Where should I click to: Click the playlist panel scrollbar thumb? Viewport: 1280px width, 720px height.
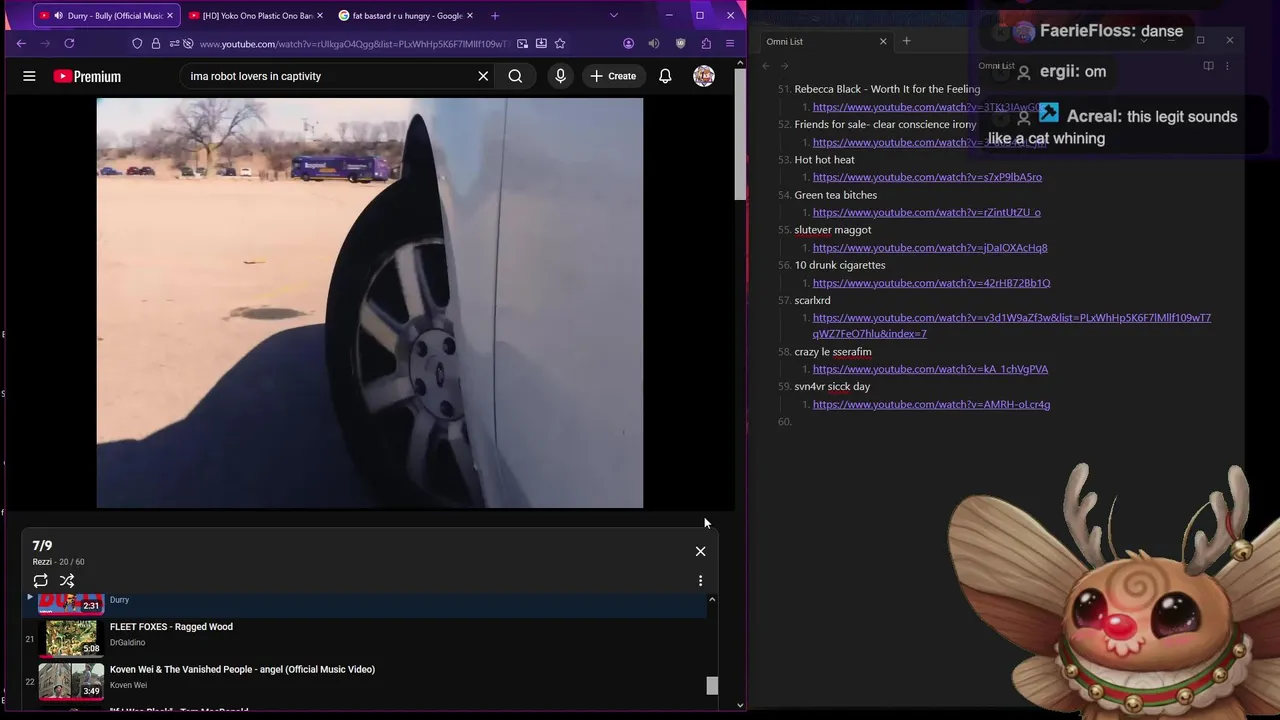(x=712, y=686)
